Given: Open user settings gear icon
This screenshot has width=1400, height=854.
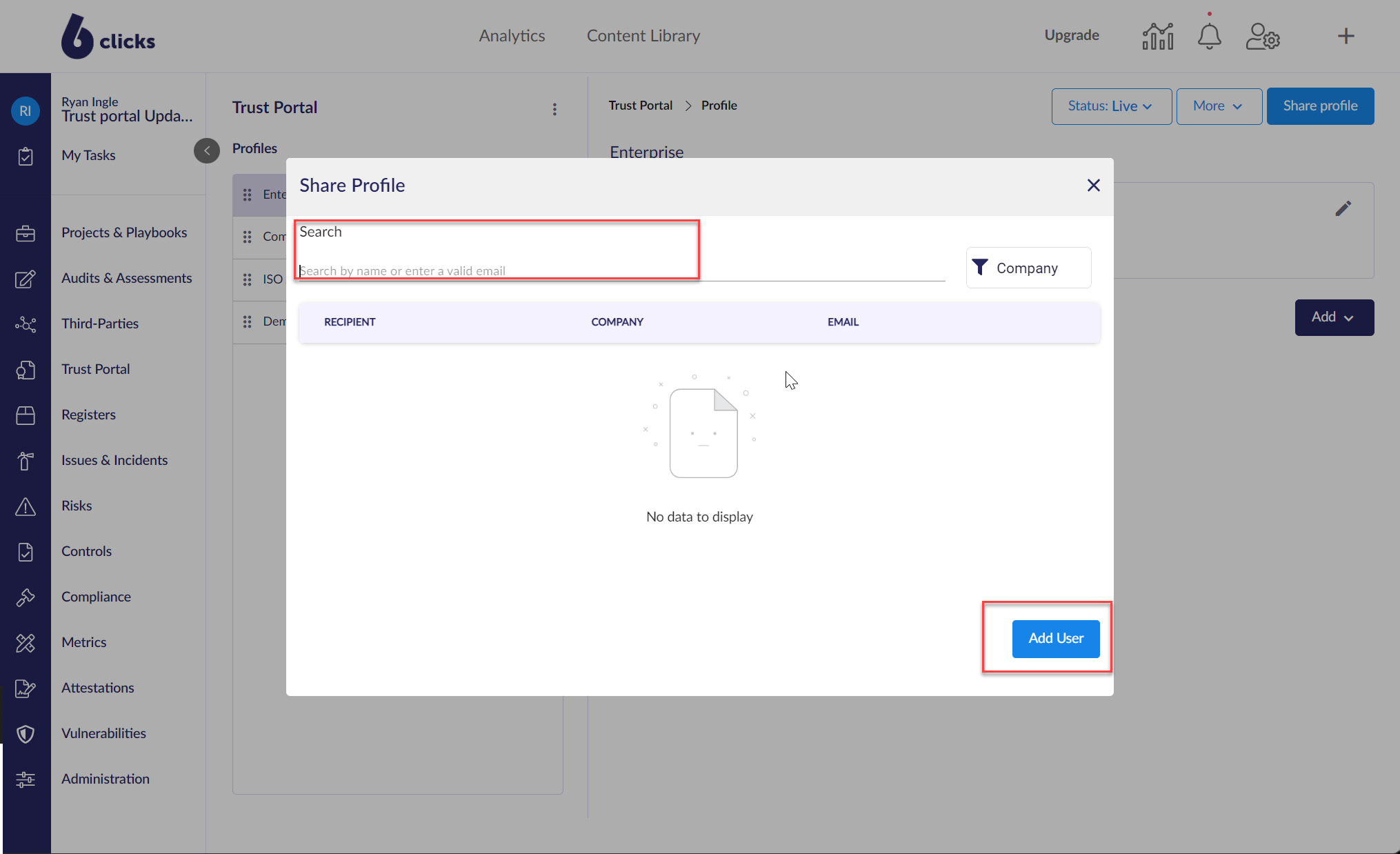Looking at the screenshot, I should pos(1263,36).
